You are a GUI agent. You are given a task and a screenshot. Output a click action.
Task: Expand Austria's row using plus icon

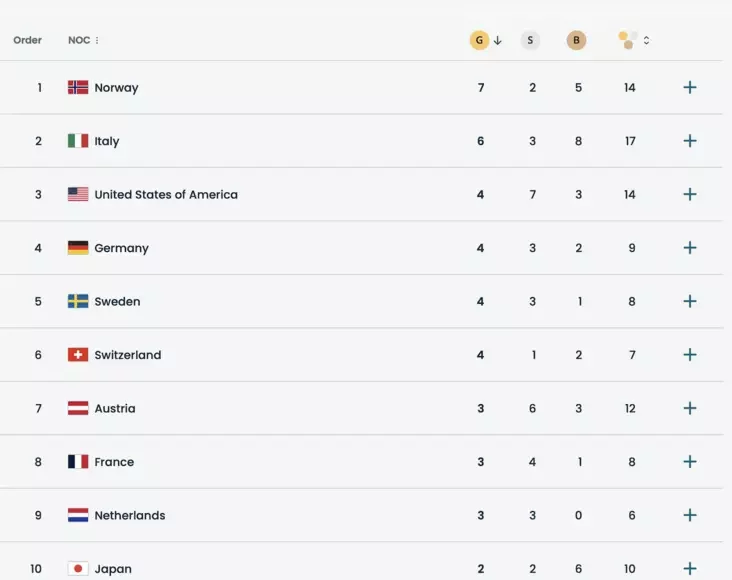[689, 408]
